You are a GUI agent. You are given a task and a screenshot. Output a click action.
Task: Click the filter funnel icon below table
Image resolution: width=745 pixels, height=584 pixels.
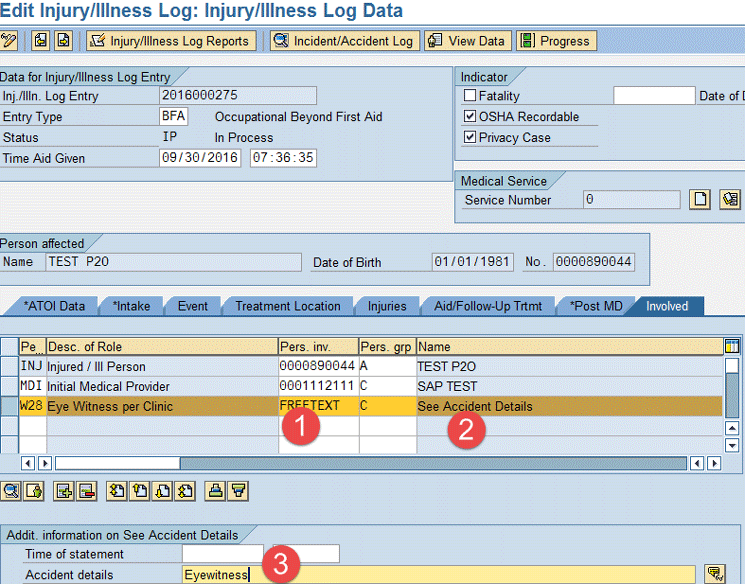click(238, 490)
